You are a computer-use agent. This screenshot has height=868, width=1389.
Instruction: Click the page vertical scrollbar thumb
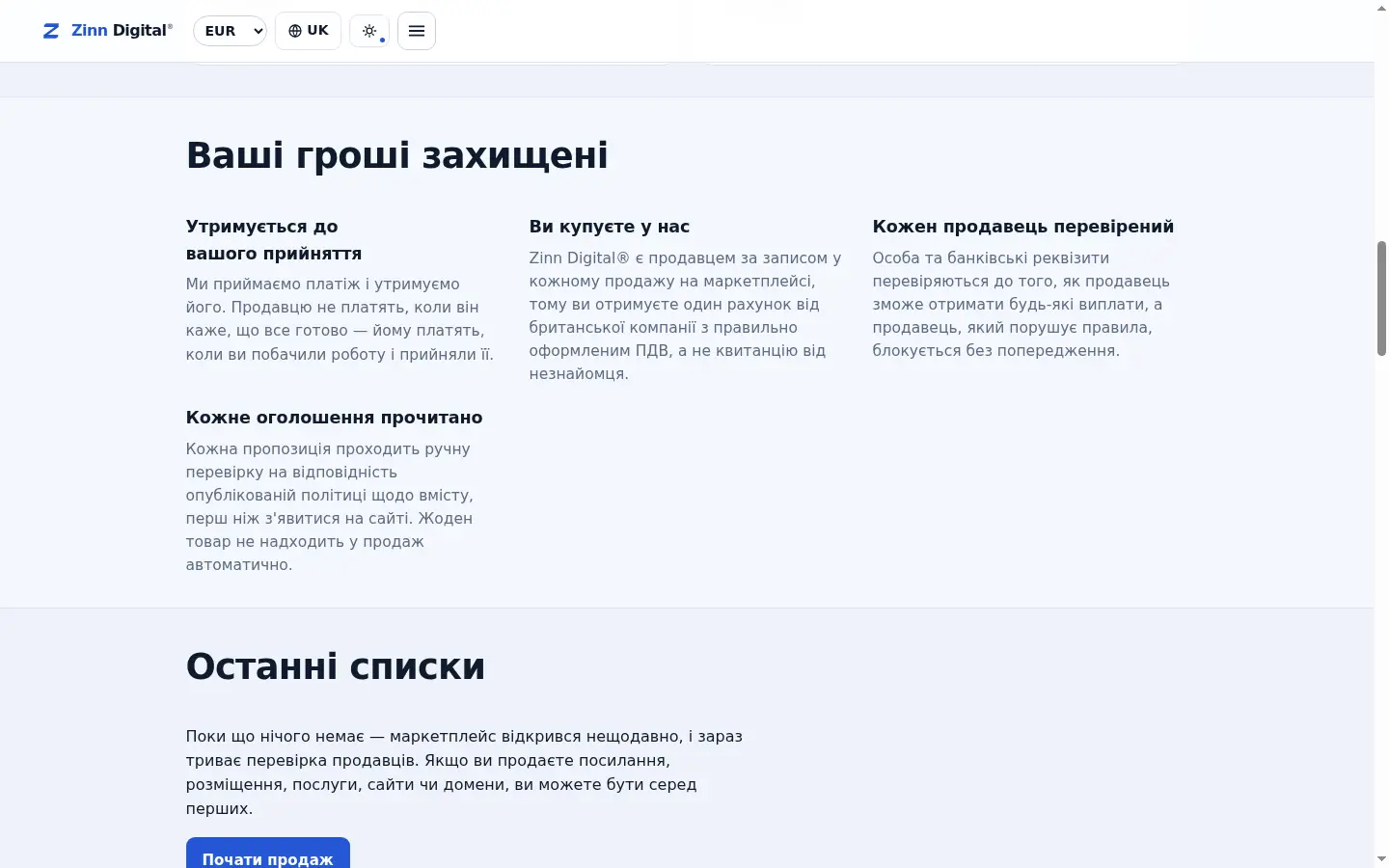click(1381, 298)
